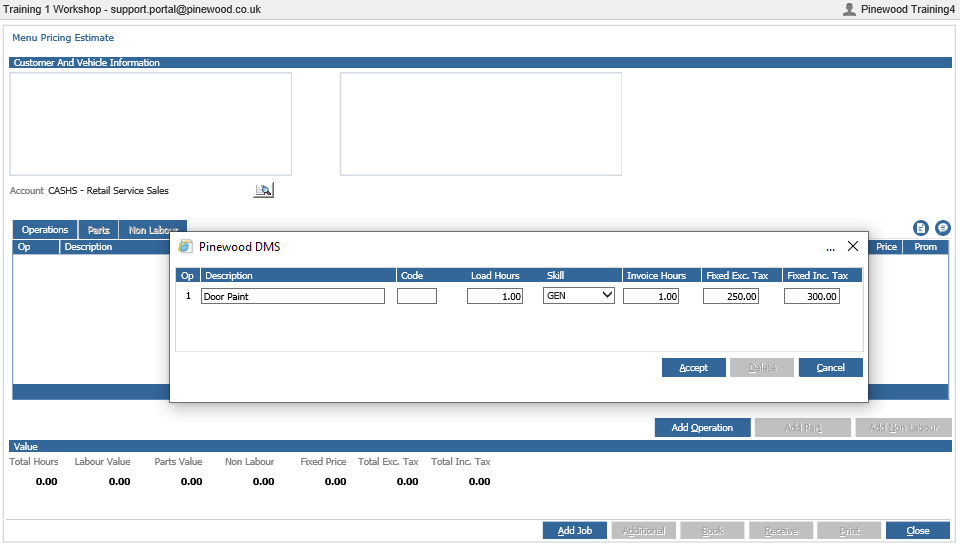960x545 pixels.
Task: Click the account text CASHS - Retail Service Sales
Action: point(108,190)
